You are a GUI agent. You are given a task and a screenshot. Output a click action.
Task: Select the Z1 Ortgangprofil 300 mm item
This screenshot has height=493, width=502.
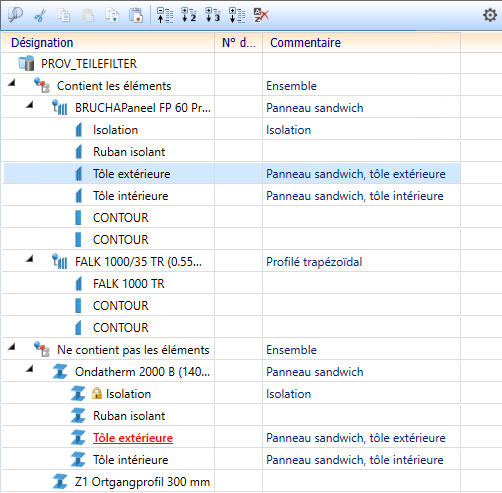[x=142, y=482]
